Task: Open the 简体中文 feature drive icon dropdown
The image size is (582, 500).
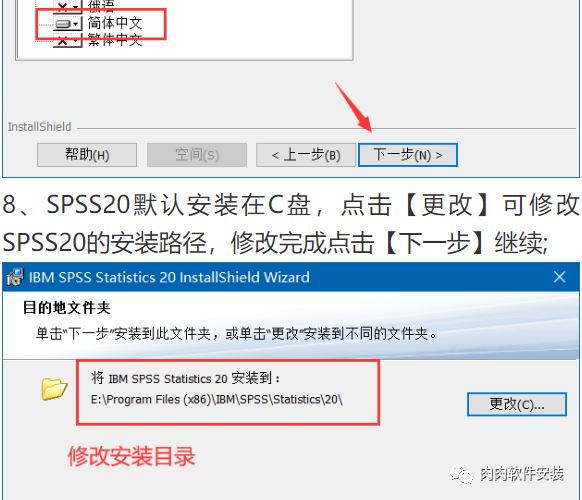Action: pyautogui.click(x=68, y=24)
